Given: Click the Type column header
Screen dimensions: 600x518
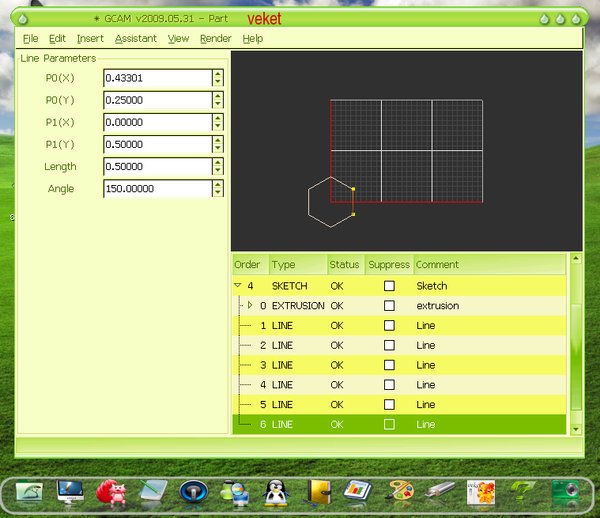Looking at the screenshot, I should (x=284, y=265).
